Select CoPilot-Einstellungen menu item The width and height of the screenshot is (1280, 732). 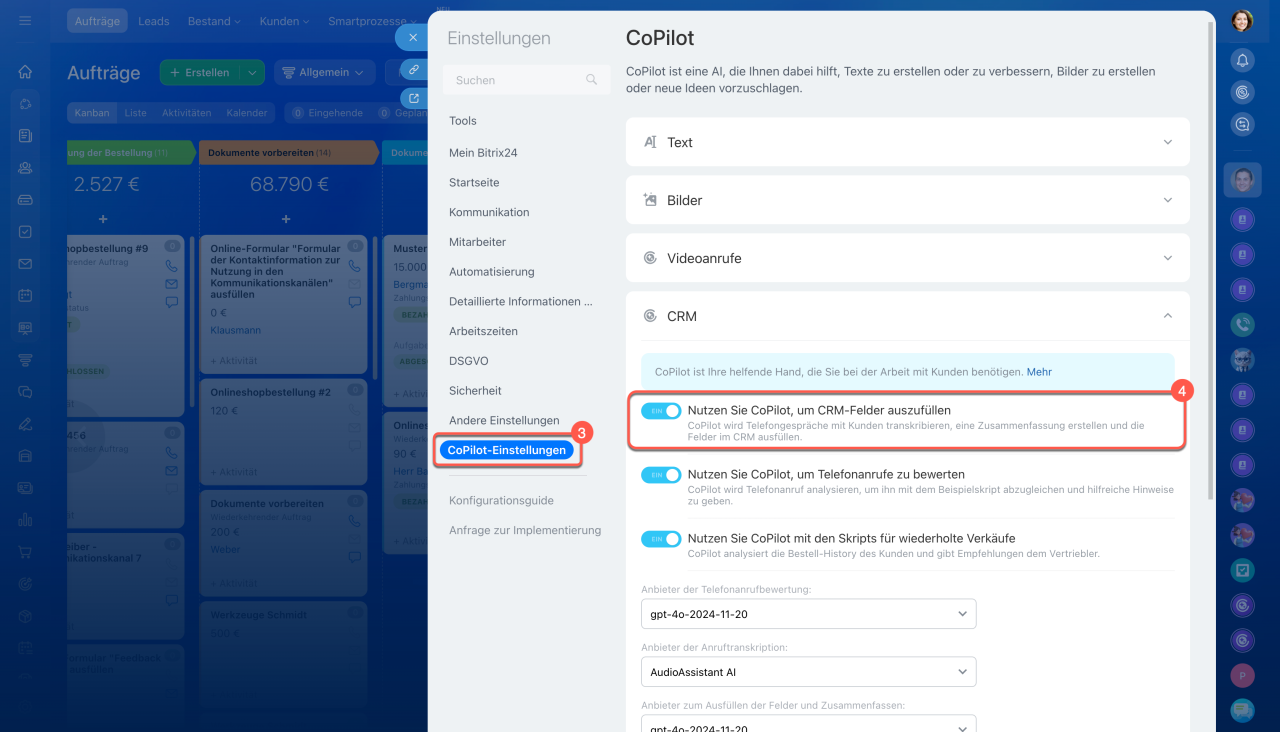pyautogui.click(x=507, y=451)
